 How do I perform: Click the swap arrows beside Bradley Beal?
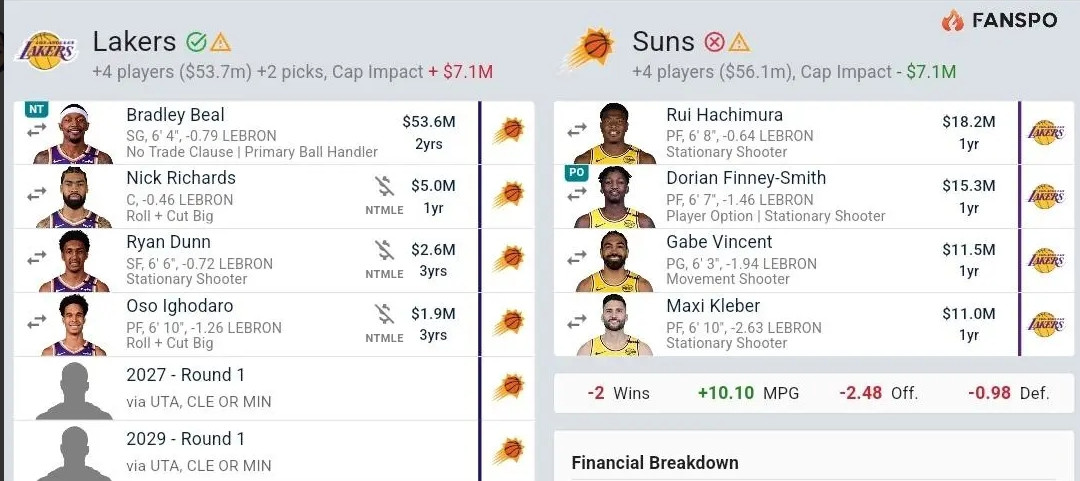click(37, 130)
